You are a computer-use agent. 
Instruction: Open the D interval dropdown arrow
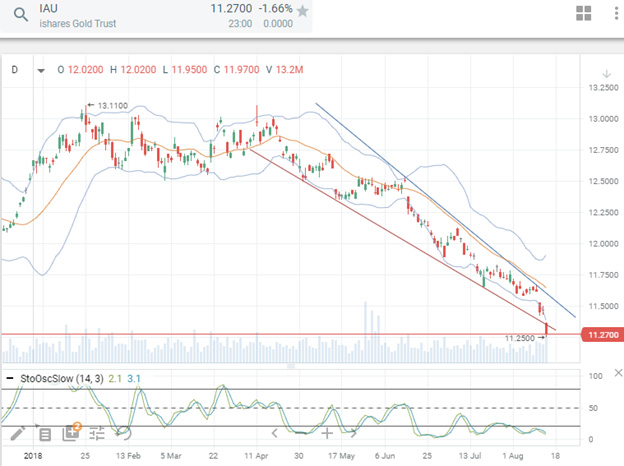tap(41, 71)
